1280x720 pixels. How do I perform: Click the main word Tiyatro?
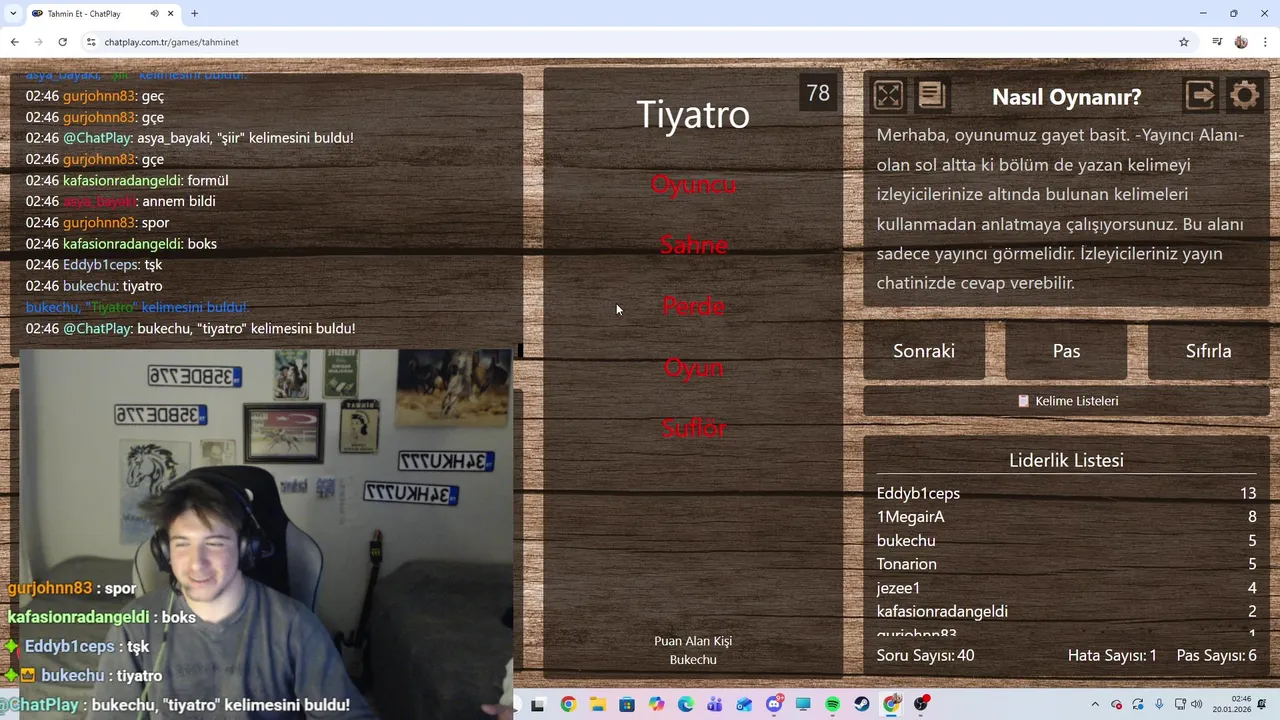[x=693, y=114]
